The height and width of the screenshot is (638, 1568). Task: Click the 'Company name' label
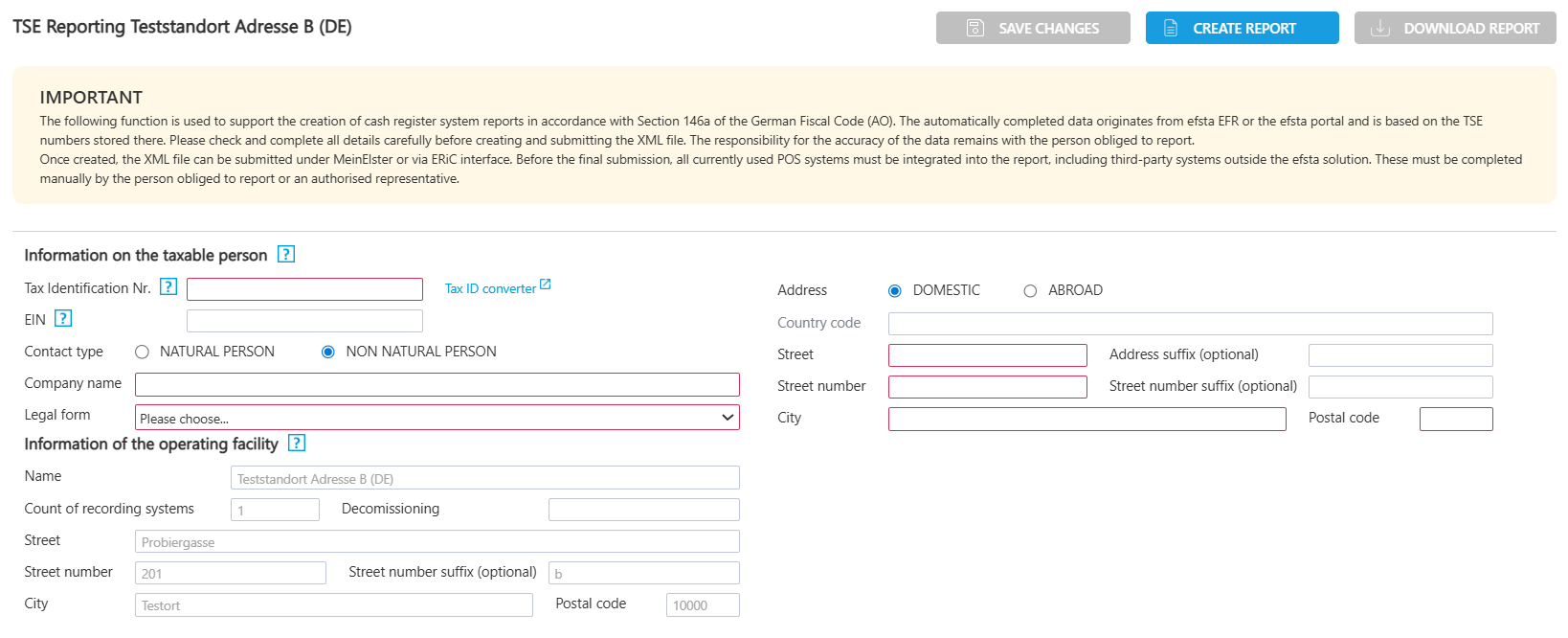pos(73,383)
